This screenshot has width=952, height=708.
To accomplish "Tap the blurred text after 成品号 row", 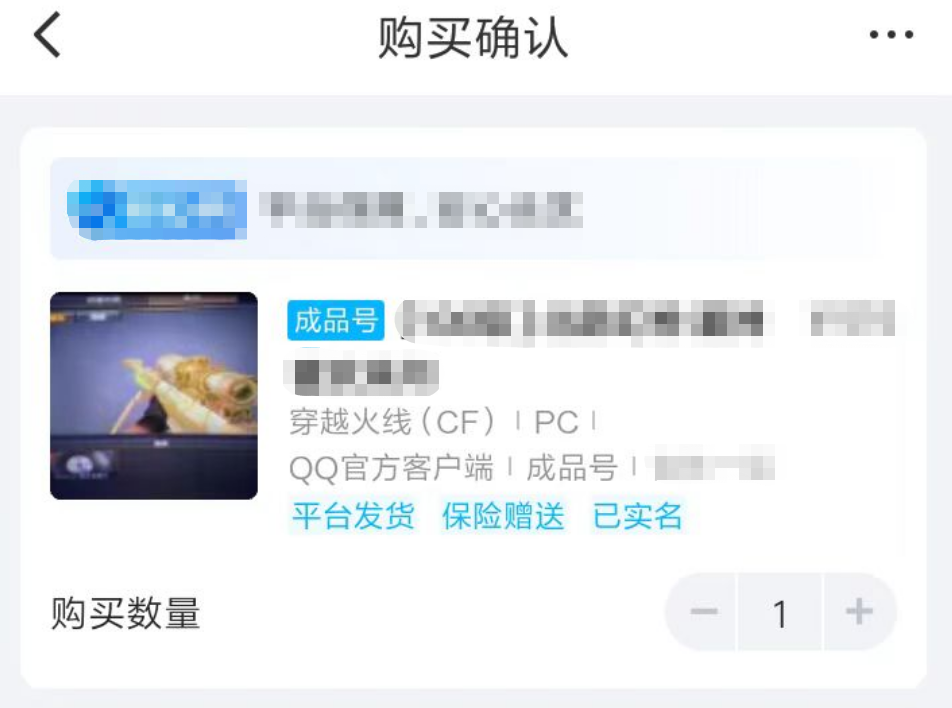I will click(x=712, y=466).
